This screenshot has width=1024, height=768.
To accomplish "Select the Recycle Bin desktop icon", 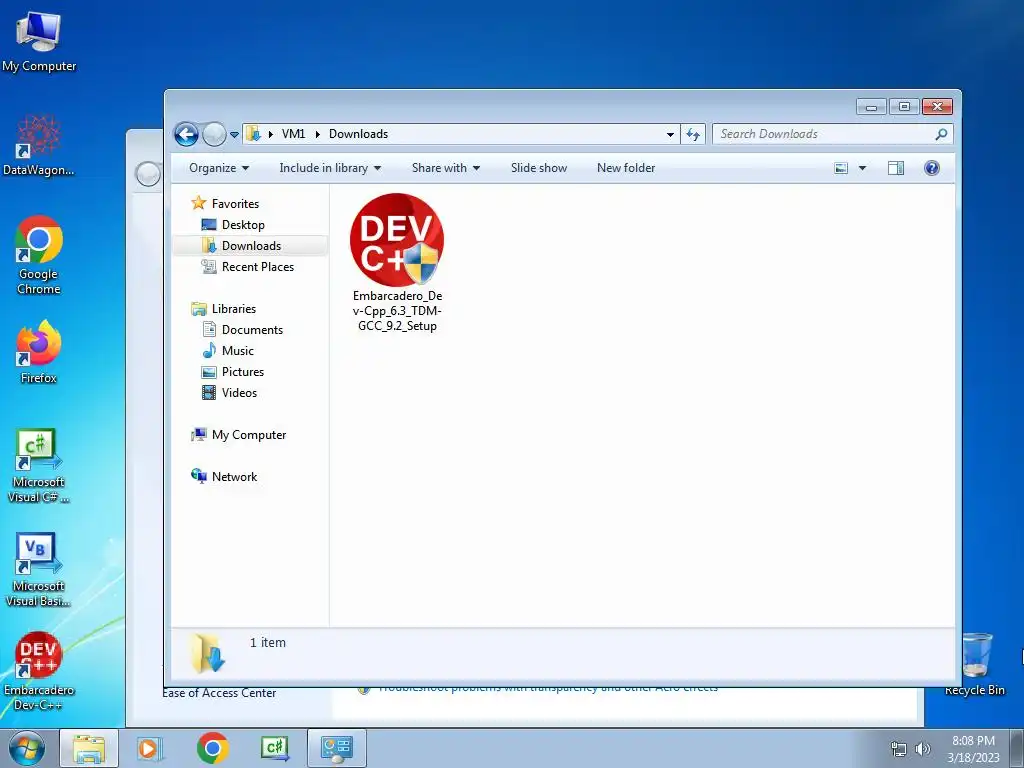I will pos(975,665).
